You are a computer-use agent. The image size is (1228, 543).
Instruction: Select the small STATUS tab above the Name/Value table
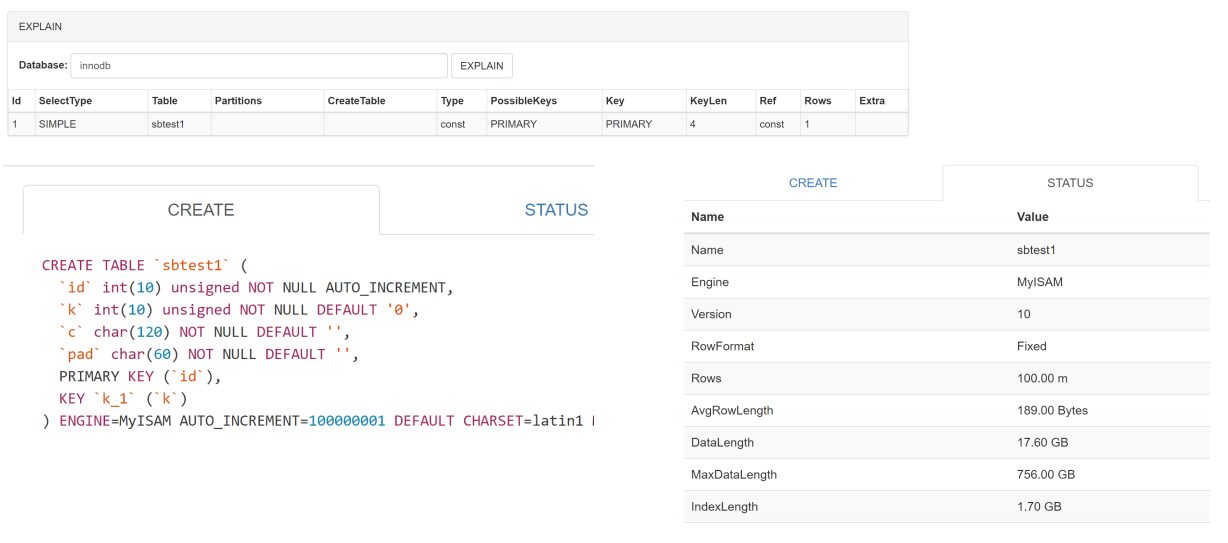[1069, 183]
